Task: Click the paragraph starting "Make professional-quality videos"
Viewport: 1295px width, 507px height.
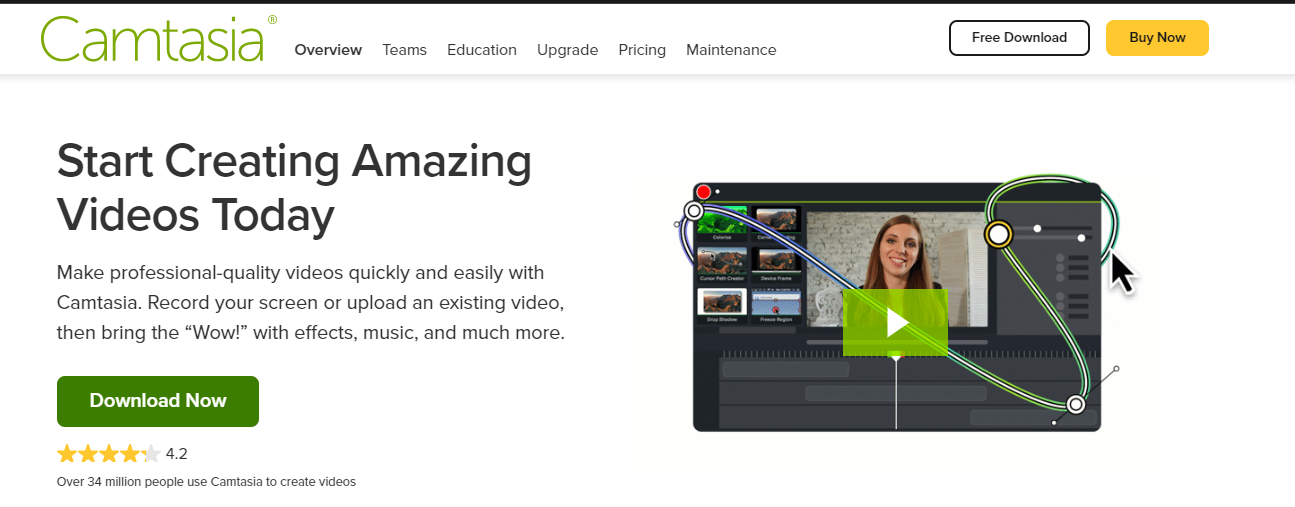Action: click(x=311, y=302)
